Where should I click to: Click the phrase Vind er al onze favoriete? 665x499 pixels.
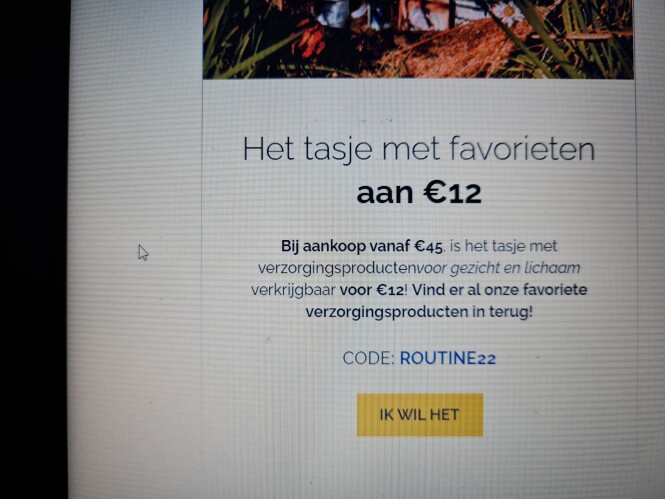click(x=500, y=290)
